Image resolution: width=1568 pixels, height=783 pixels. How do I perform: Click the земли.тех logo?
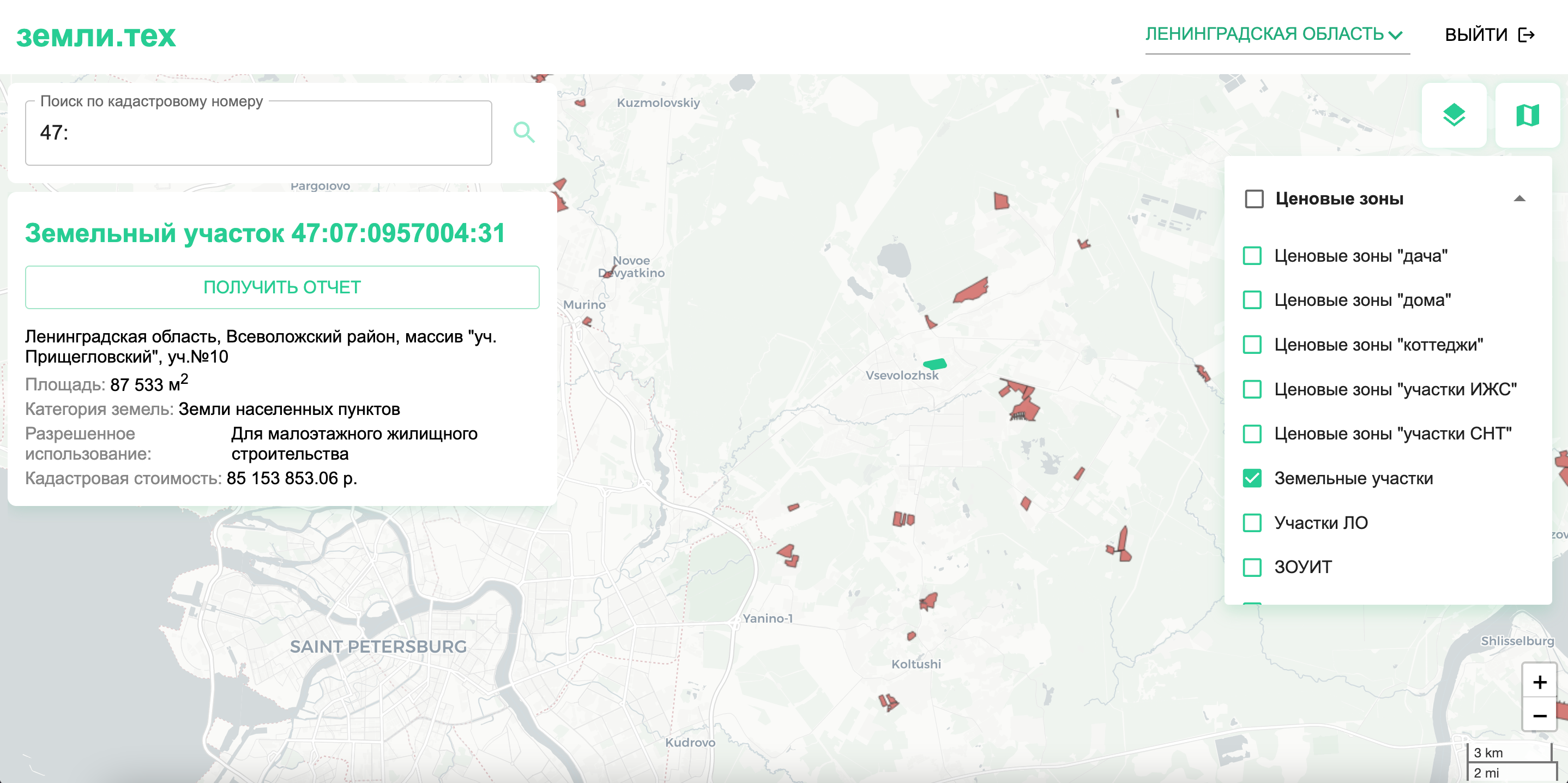[95, 36]
